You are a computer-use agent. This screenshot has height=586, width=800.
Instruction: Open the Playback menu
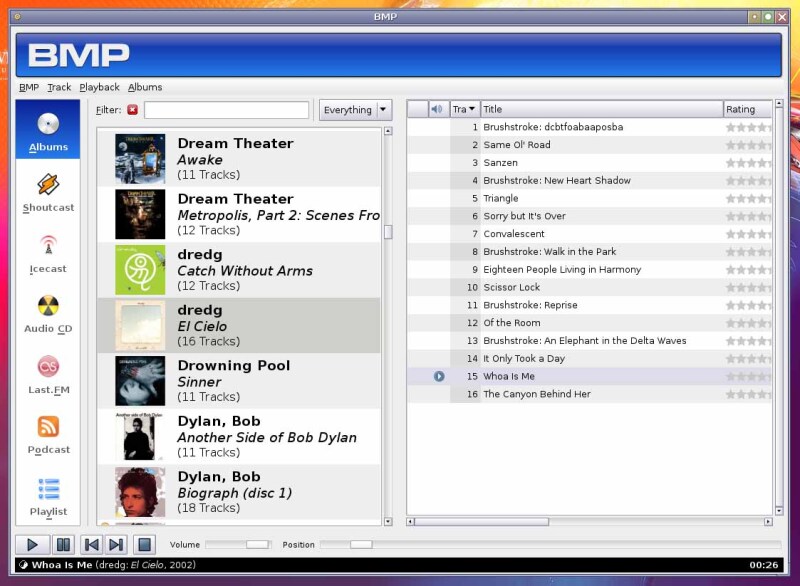click(99, 87)
